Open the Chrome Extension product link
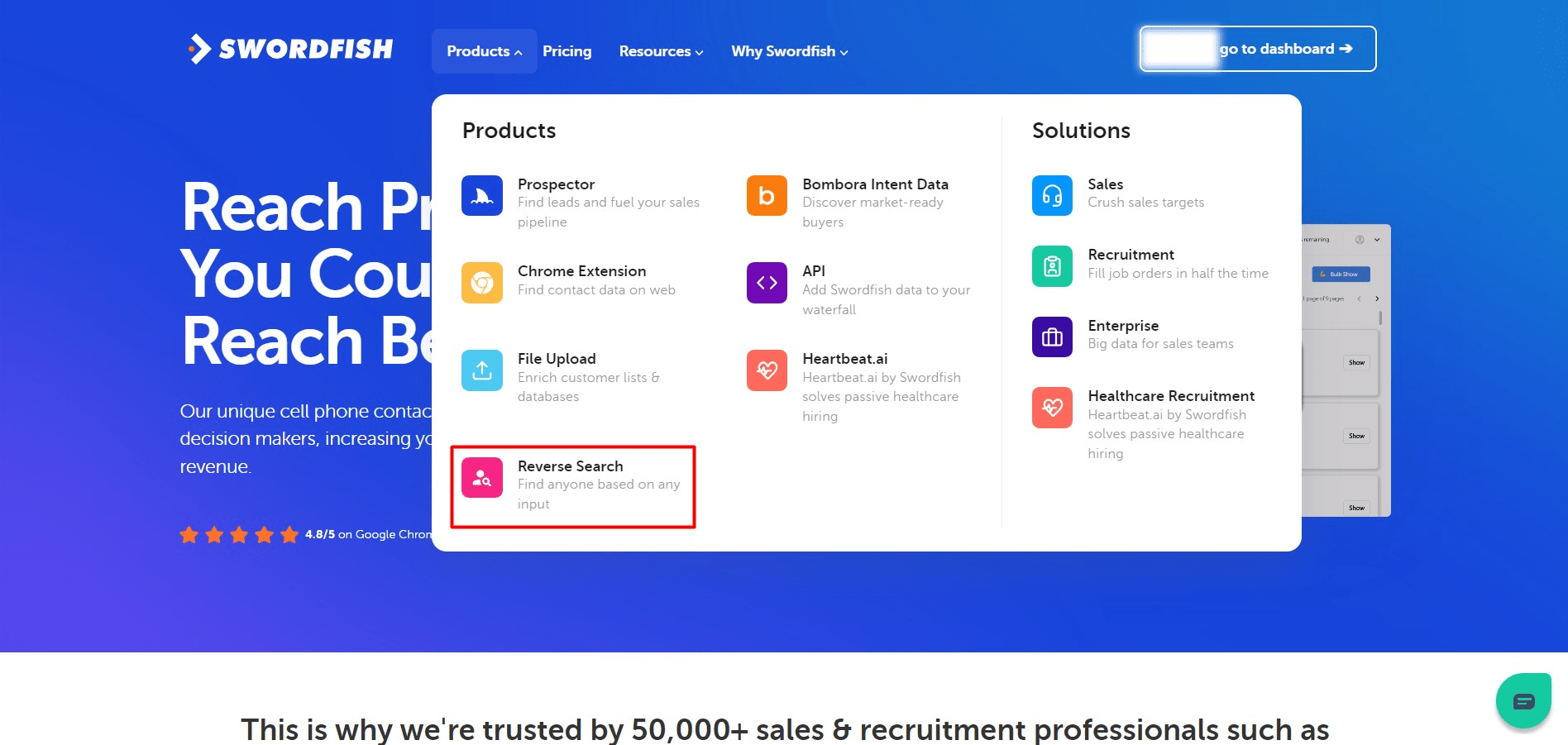Screen dimensions: 1568x745 click(x=582, y=271)
